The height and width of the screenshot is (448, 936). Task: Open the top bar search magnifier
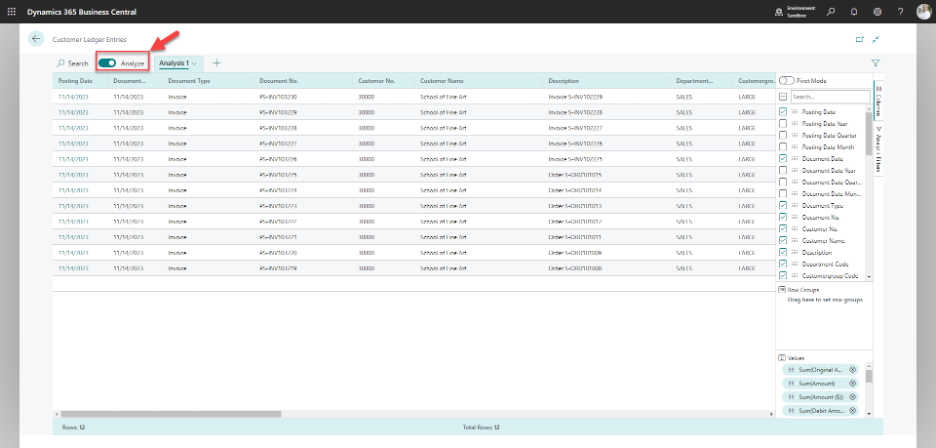tap(831, 11)
